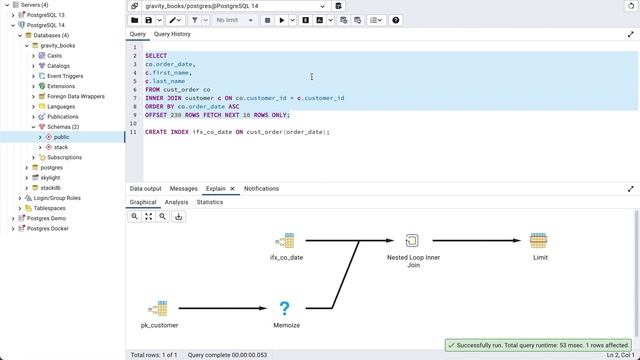Open the explain options dropdown arrow
This screenshot has width=640, height=360.
(330, 20)
